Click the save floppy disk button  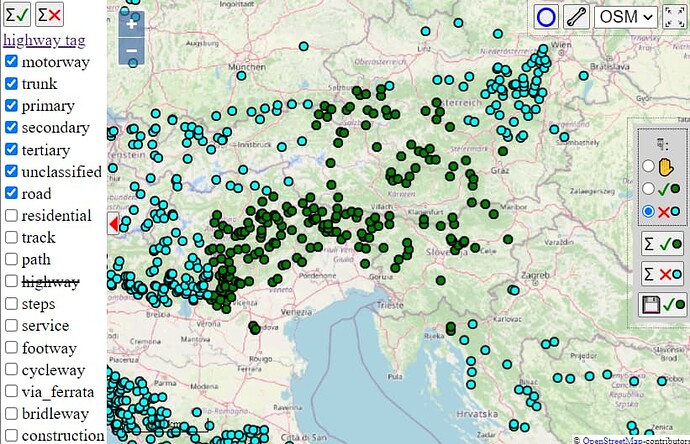tap(662, 305)
